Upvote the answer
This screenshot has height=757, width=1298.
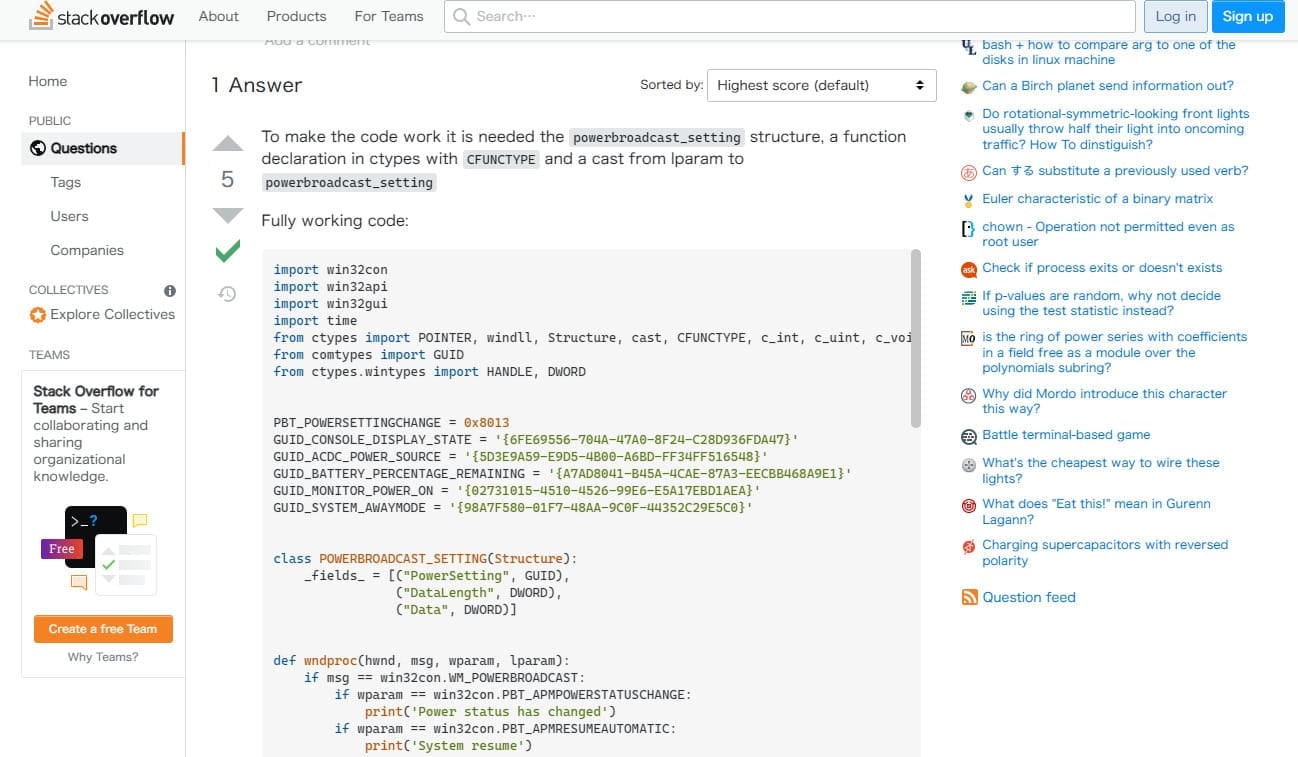(228, 144)
